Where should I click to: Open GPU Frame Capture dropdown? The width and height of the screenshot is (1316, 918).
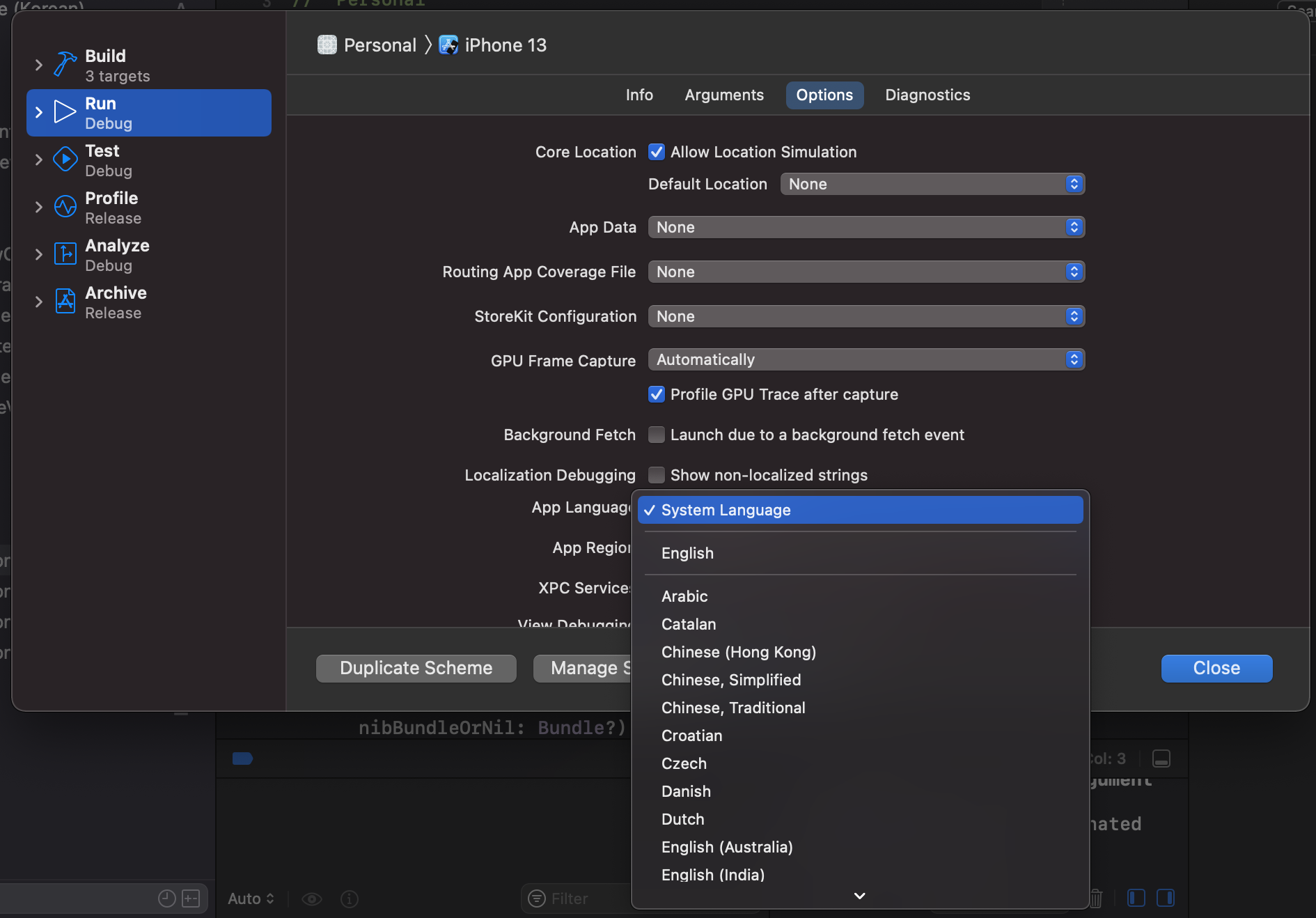click(866, 359)
